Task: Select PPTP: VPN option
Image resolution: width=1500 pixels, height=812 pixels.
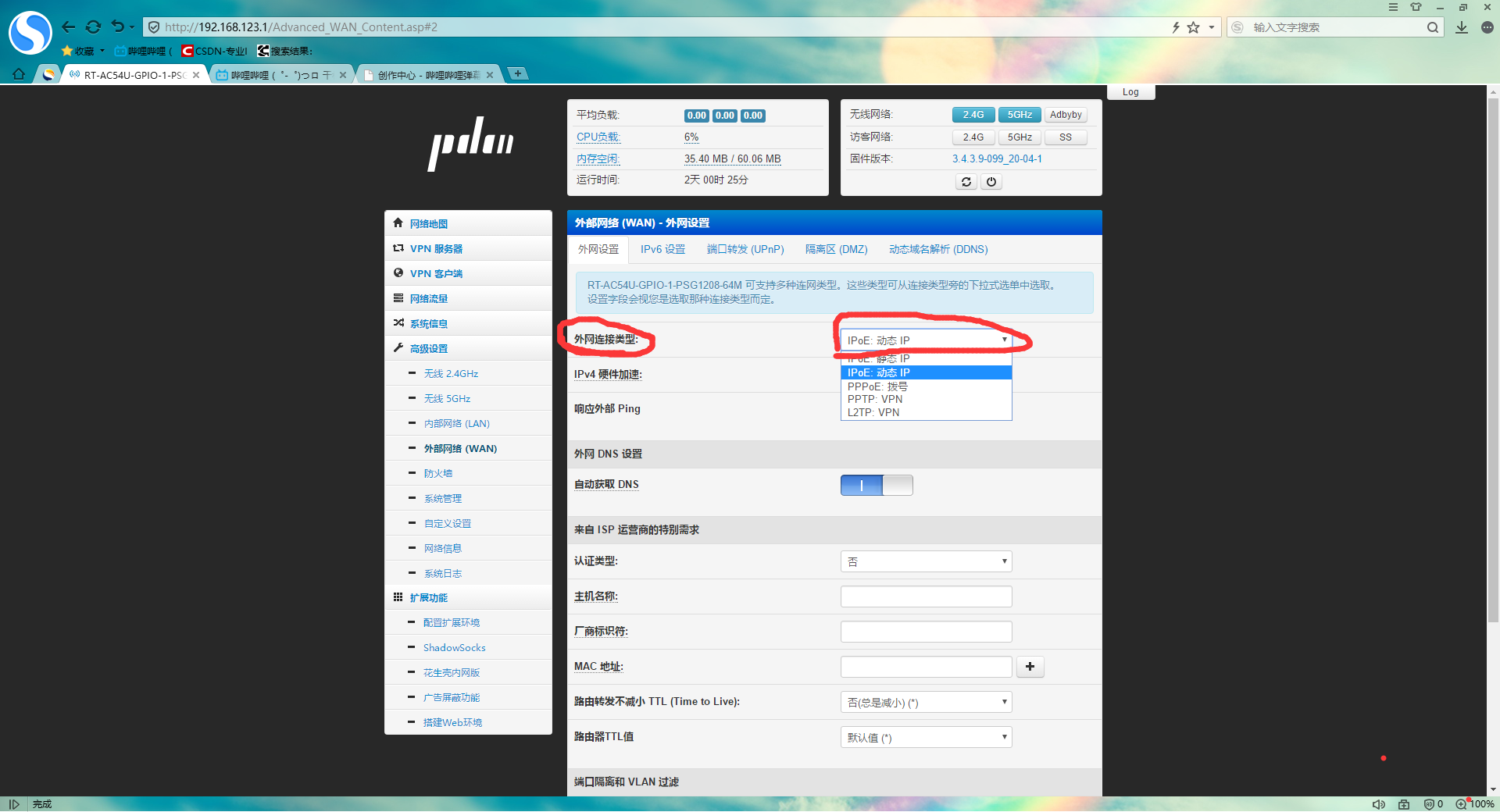Action: (927, 399)
